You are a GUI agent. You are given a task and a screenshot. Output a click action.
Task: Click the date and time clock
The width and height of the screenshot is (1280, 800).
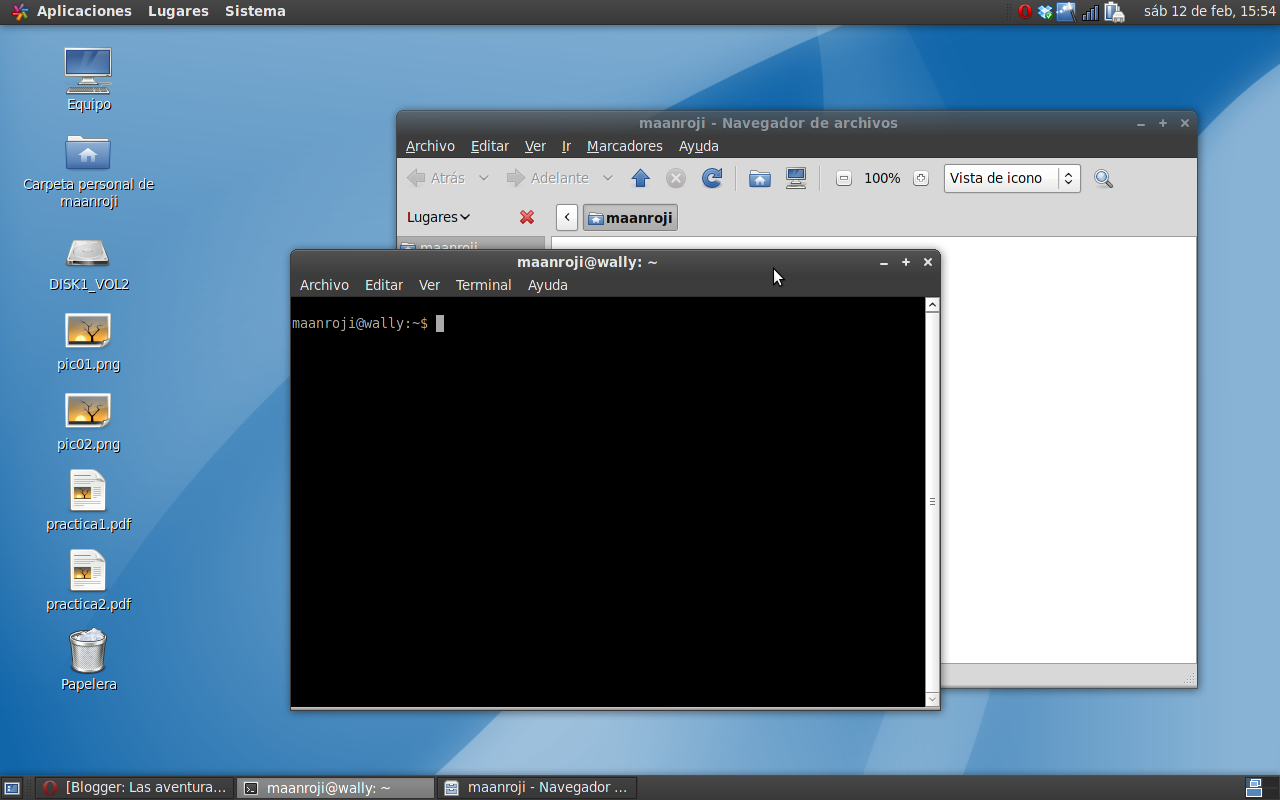[1210, 12]
